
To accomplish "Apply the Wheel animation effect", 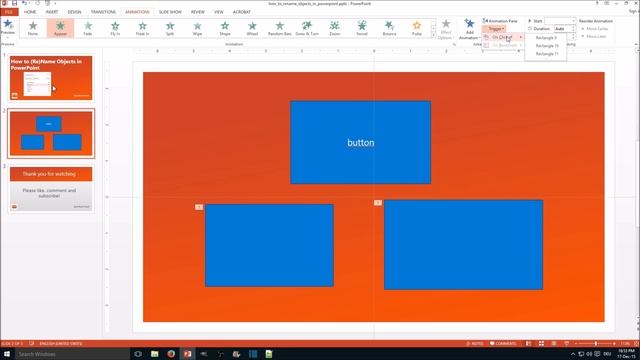I will click(252, 28).
